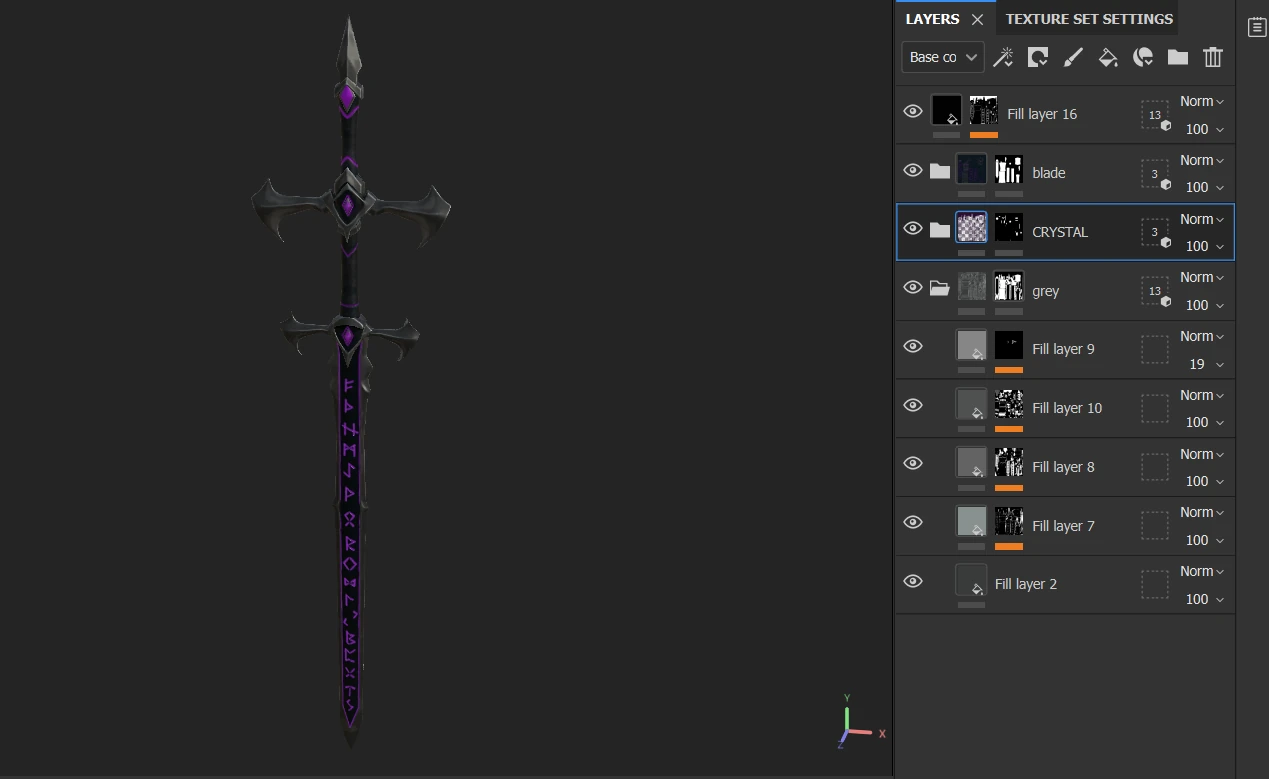Viewport: 1269px width, 779px height.
Task: Collapse the grey folder group
Action: click(x=939, y=289)
